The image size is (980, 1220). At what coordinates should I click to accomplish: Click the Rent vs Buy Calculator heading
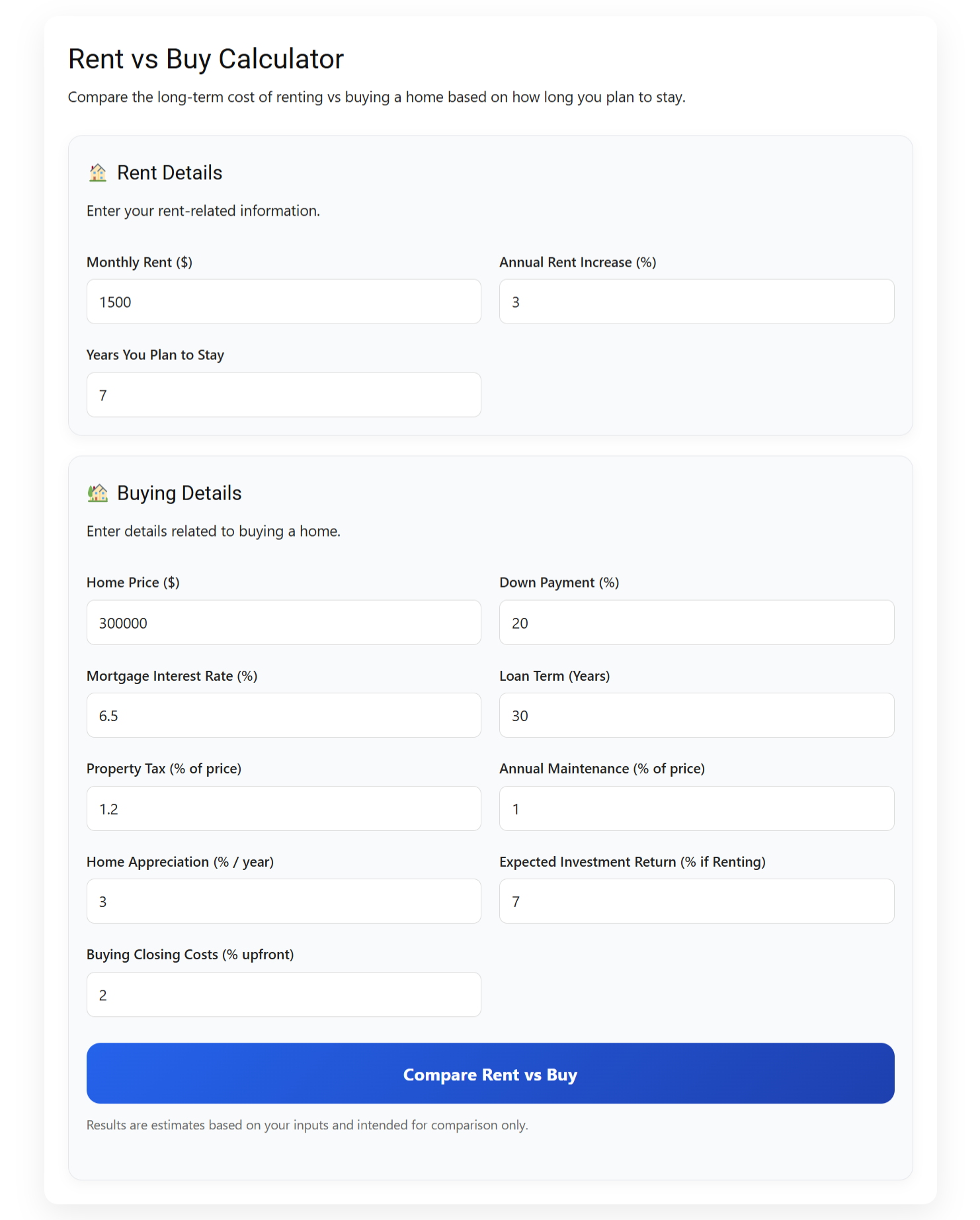(206, 58)
